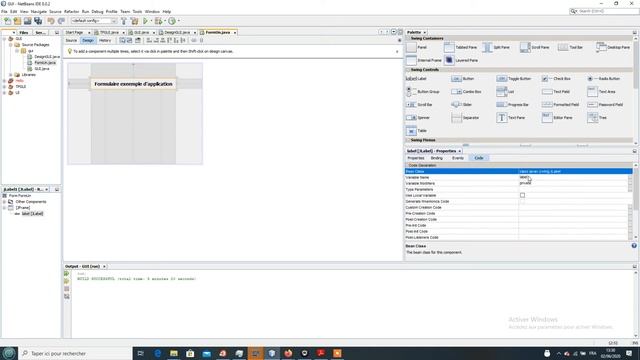Pick the Tool Bar palette component

(x=570, y=47)
